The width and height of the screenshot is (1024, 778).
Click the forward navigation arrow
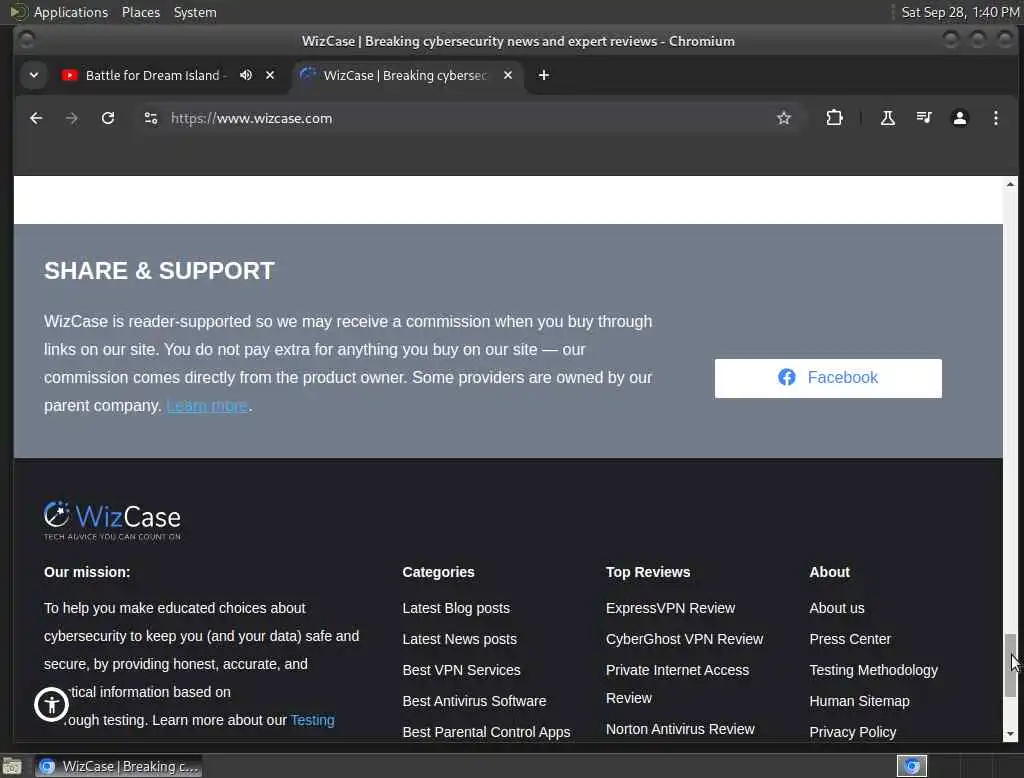coord(72,118)
